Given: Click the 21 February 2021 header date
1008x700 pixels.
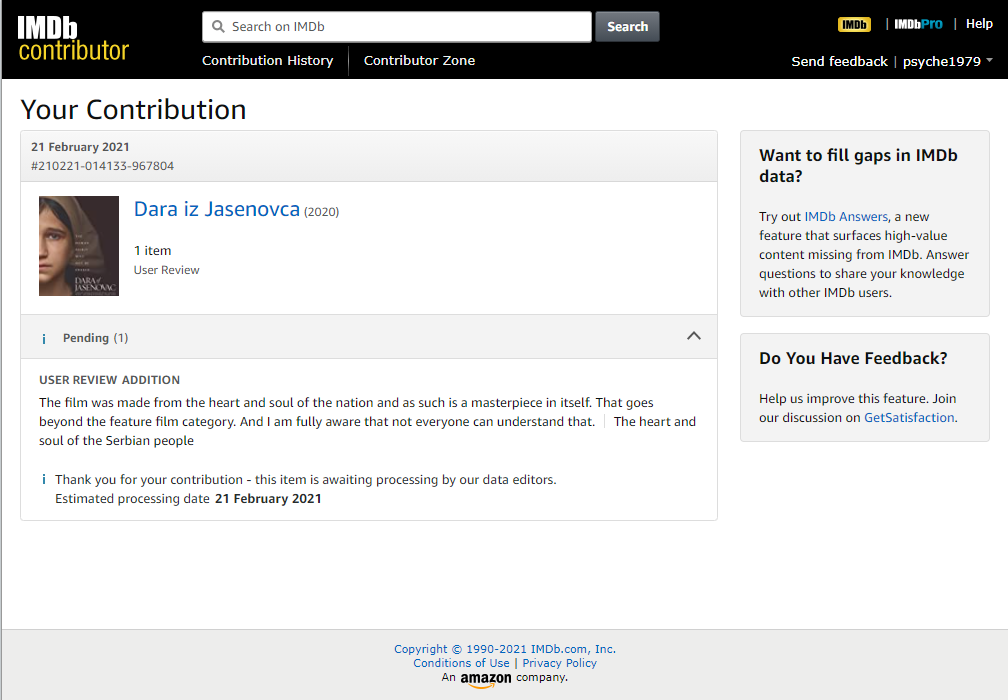Looking at the screenshot, I should [80, 147].
